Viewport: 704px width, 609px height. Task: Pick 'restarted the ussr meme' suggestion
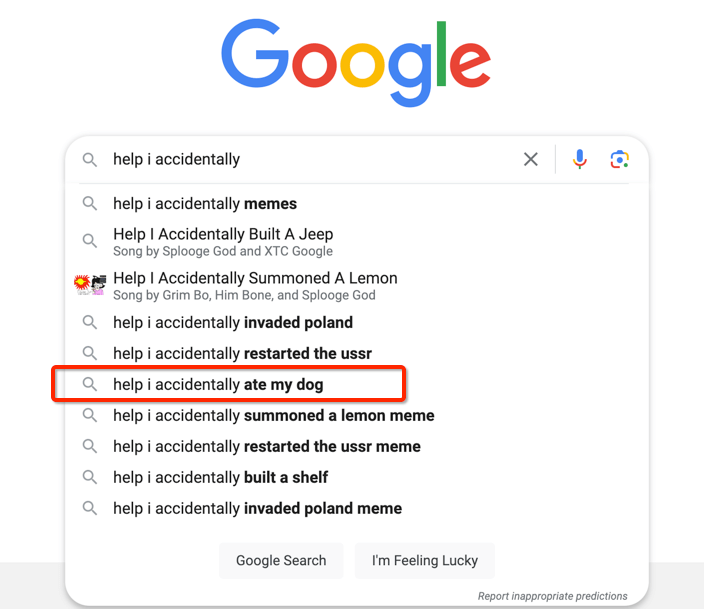357,446
